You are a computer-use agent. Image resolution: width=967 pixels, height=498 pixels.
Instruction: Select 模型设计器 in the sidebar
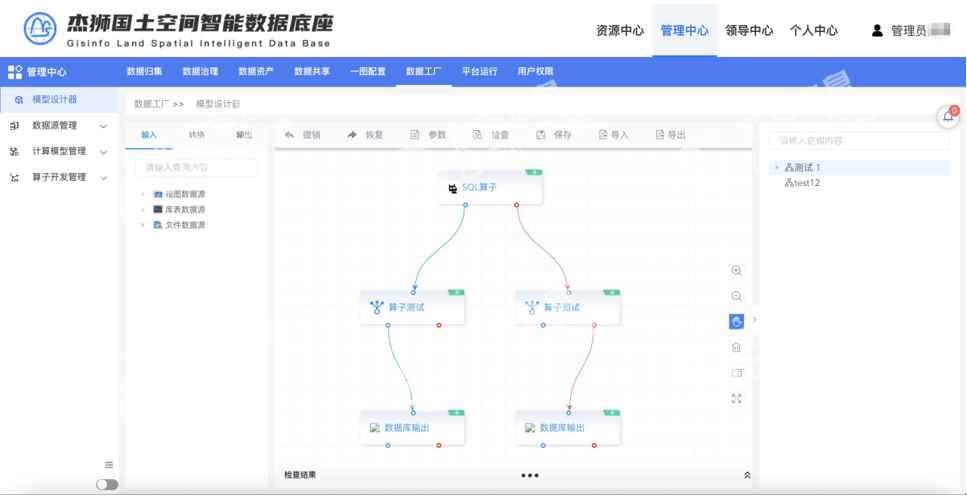tap(59, 100)
